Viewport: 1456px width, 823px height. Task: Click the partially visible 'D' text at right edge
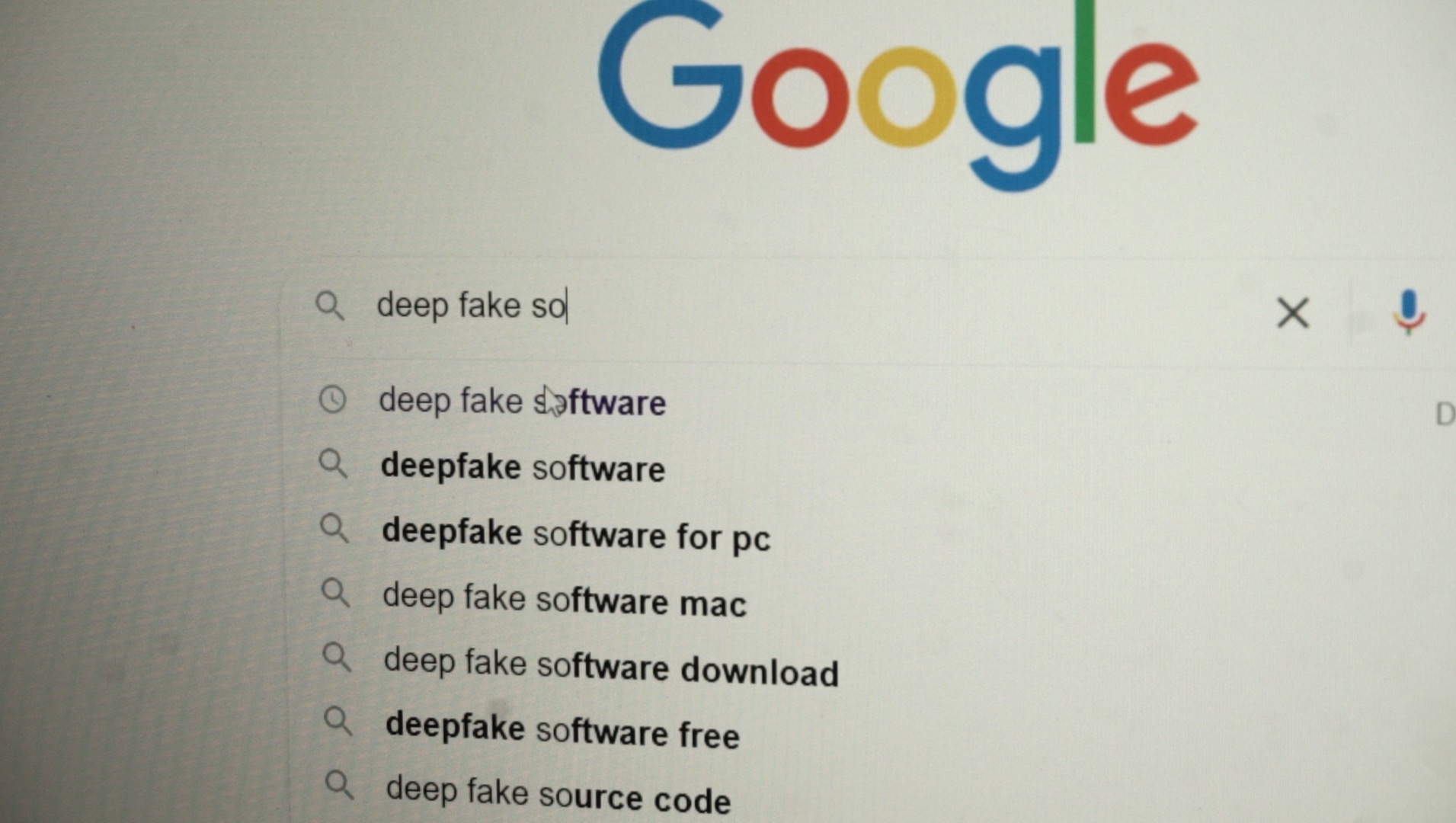point(1445,415)
